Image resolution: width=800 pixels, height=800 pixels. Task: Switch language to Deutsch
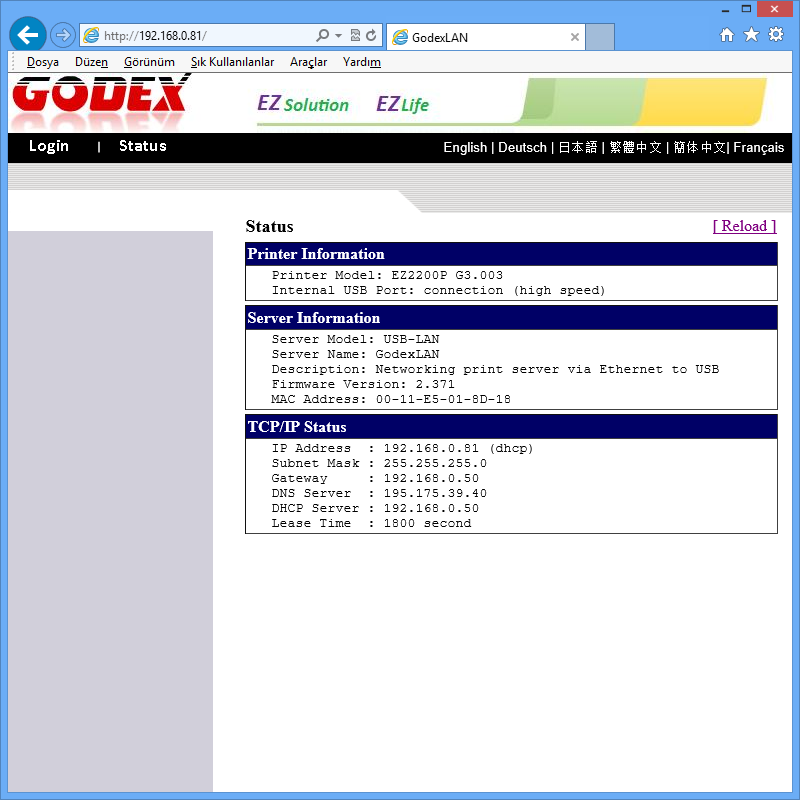522,147
